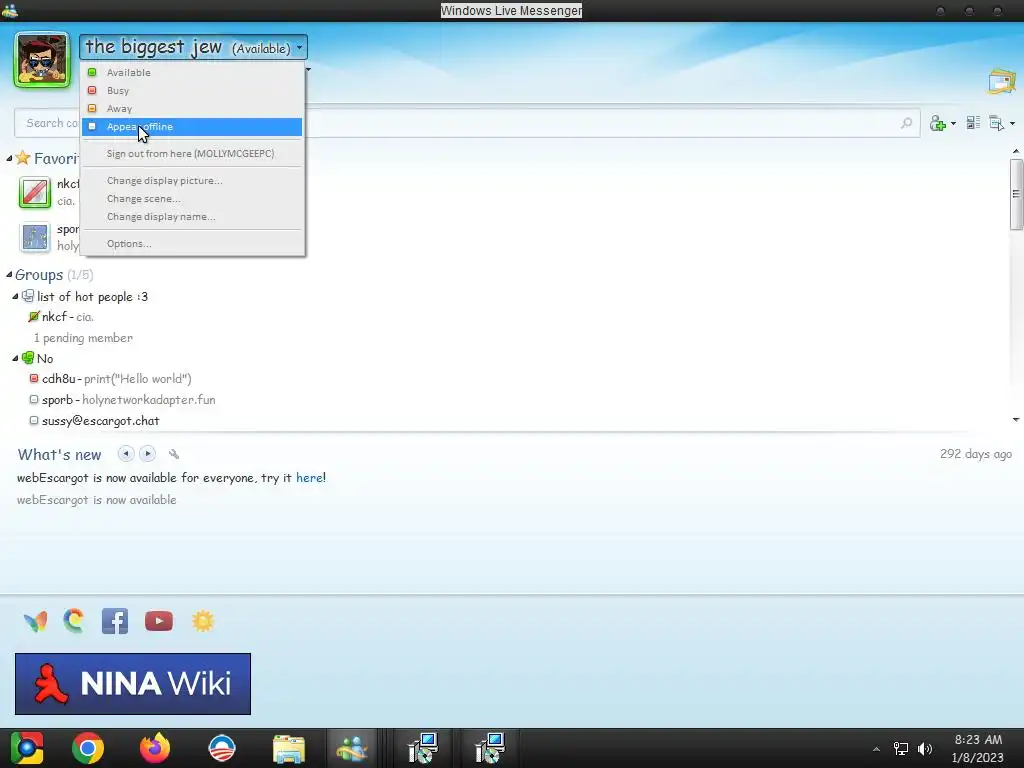Screen dimensions: 1024x768
Task: Click the Favorites star icon
Action: (x=23, y=158)
